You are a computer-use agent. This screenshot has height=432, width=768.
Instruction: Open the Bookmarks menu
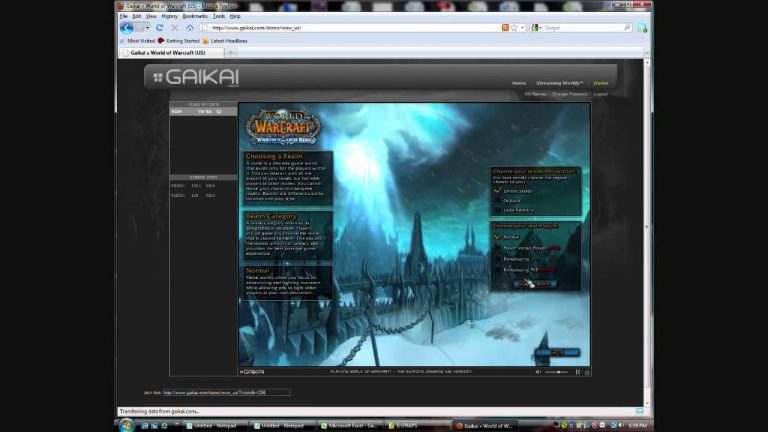coord(195,16)
